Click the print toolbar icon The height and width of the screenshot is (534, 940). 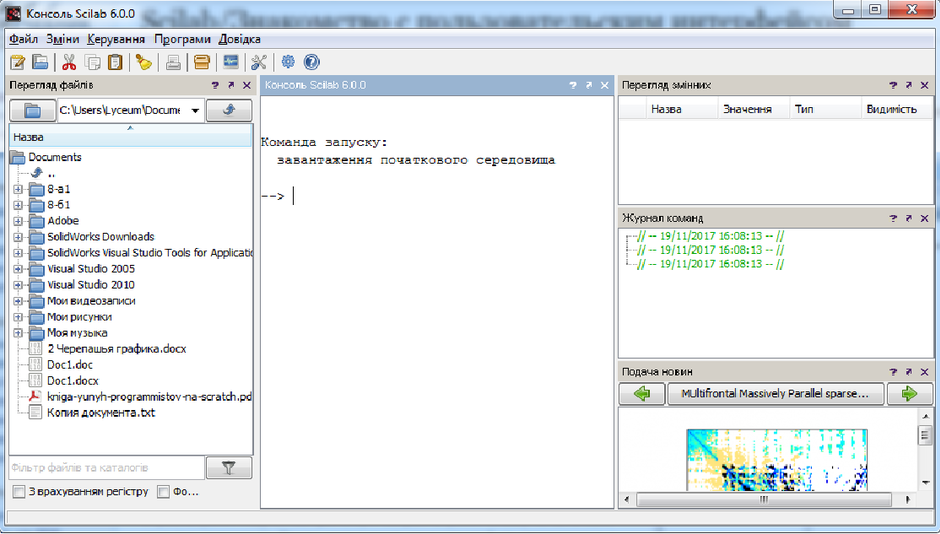(x=173, y=62)
